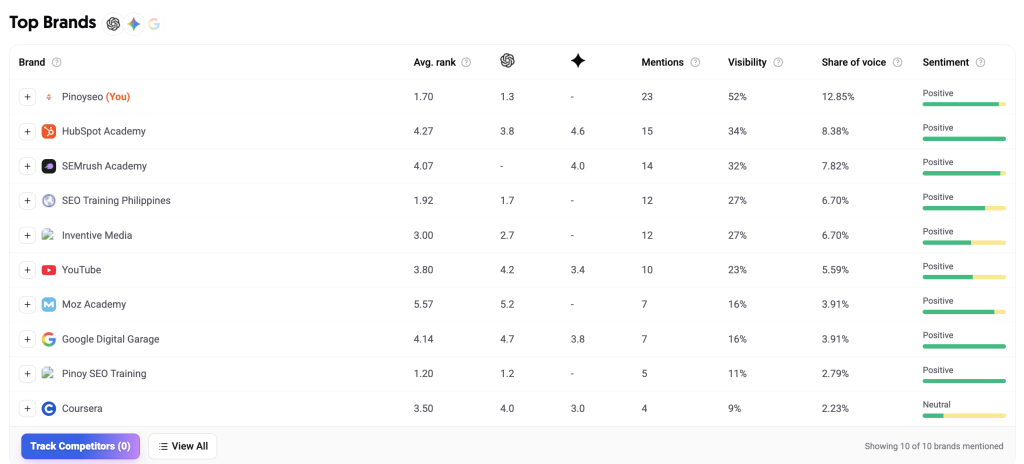
Task: Click the Top Brands heading
Action: 53,23
